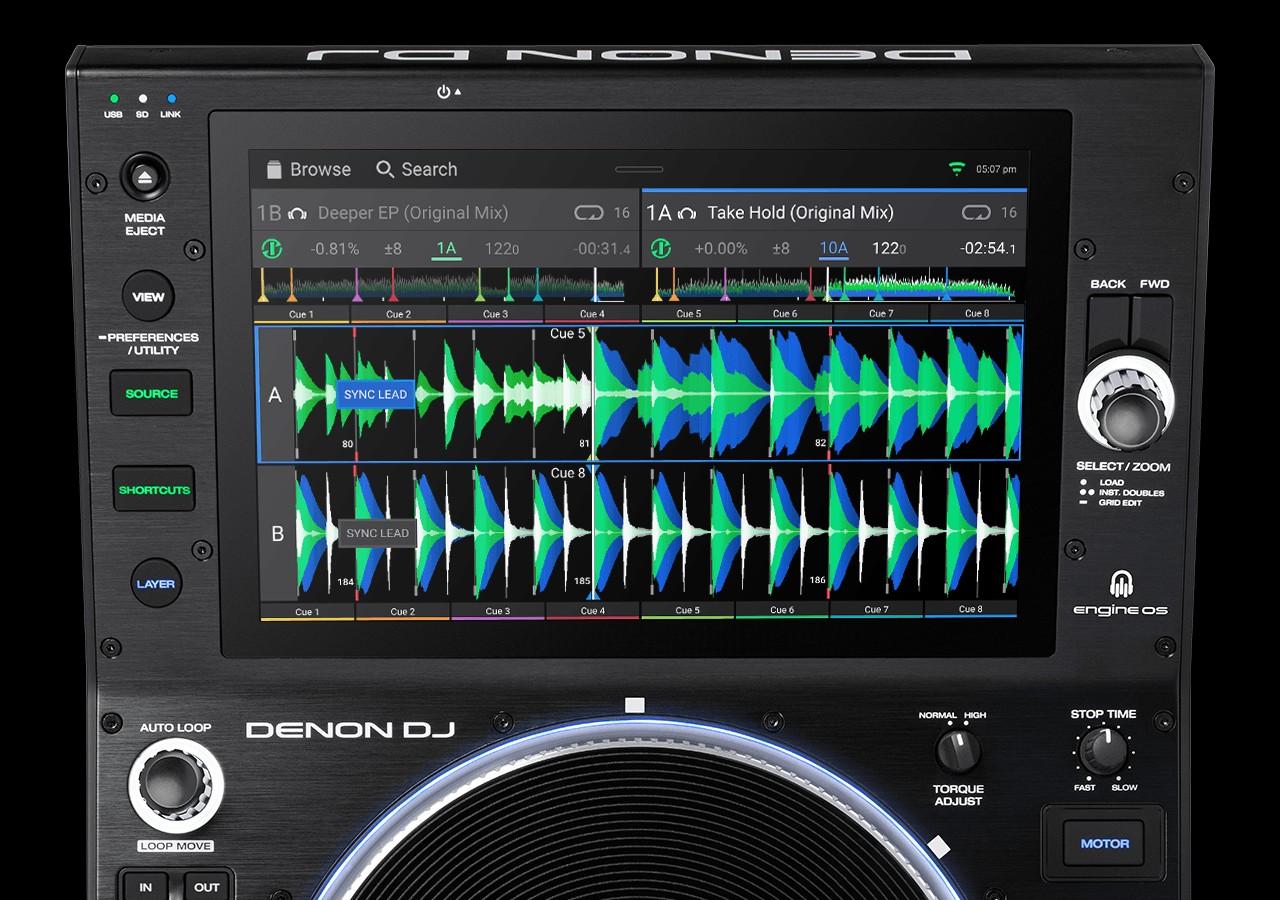Adjust the STOP TIME knob
1280x900 pixels.
(1104, 751)
